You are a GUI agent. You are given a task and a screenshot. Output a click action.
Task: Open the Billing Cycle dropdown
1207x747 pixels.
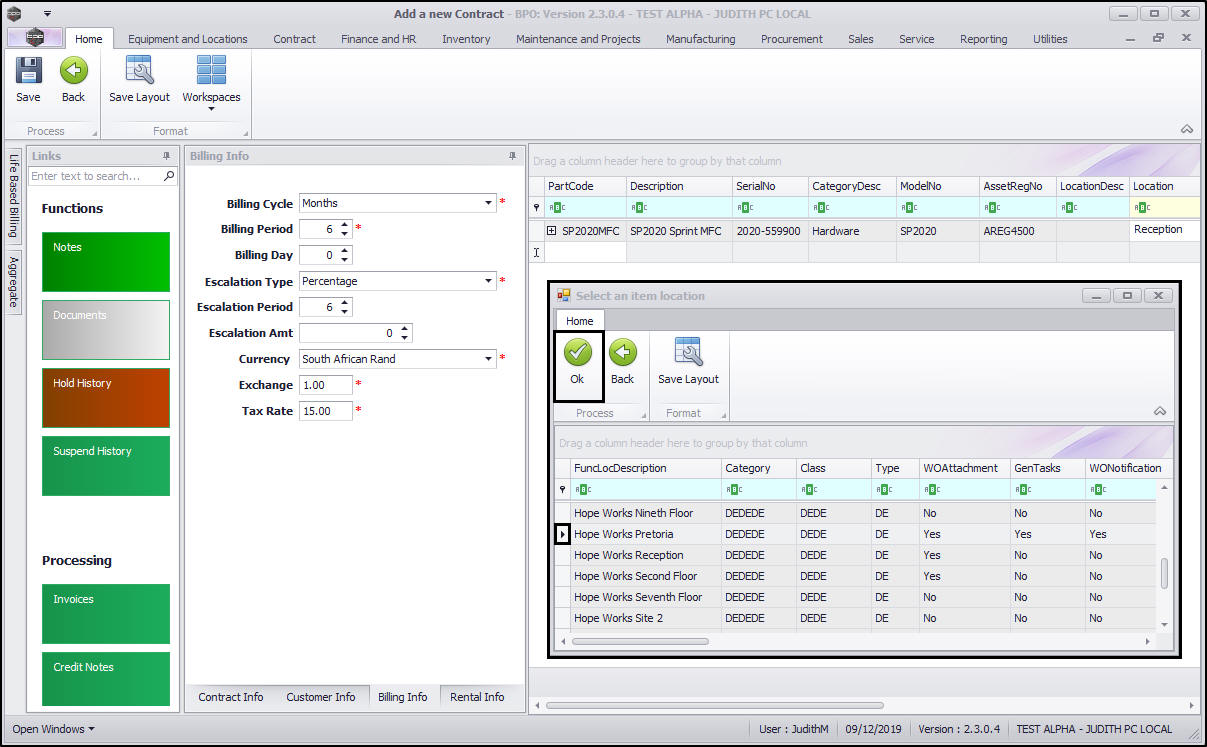pos(489,203)
